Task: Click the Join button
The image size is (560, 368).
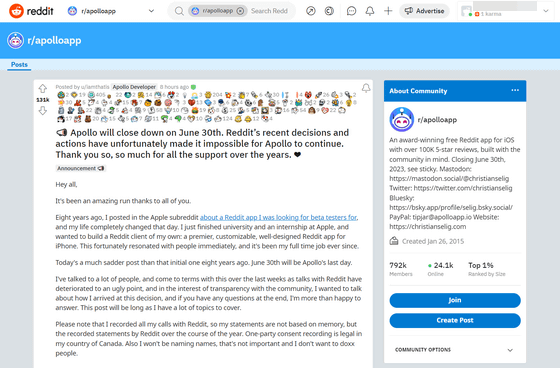Action: [455, 300]
